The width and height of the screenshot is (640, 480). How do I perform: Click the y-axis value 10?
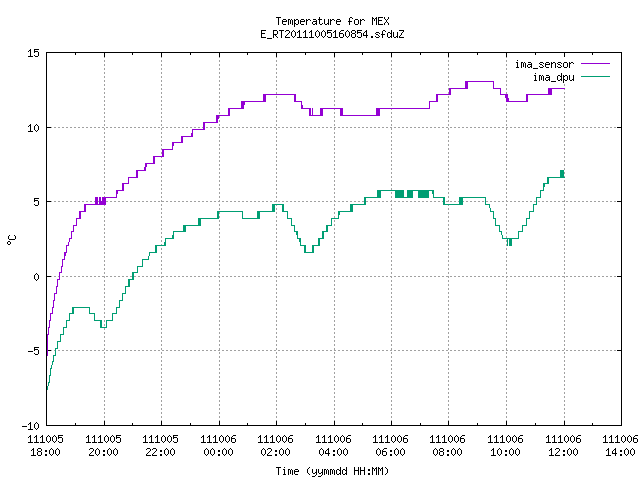coord(33,128)
